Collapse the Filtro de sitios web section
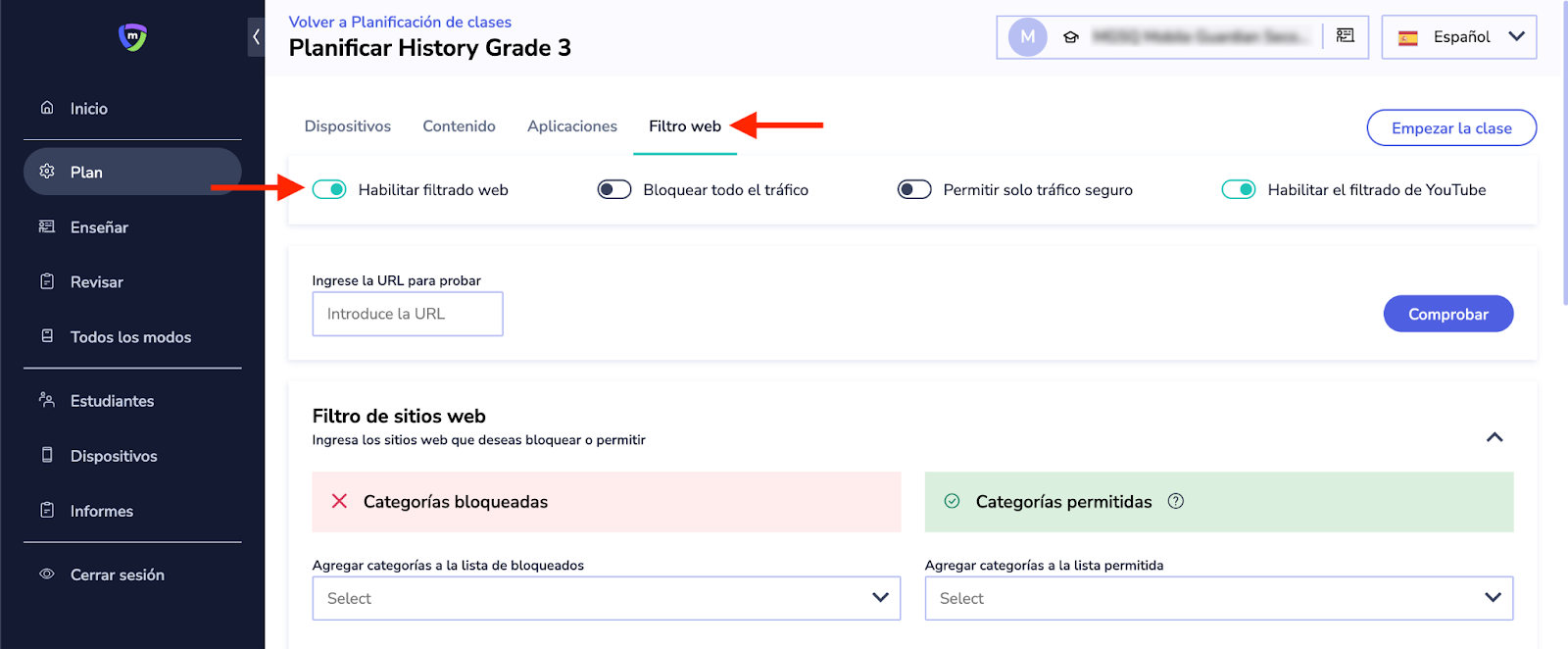Image resolution: width=1568 pixels, height=649 pixels. pyautogui.click(x=1494, y=437)
